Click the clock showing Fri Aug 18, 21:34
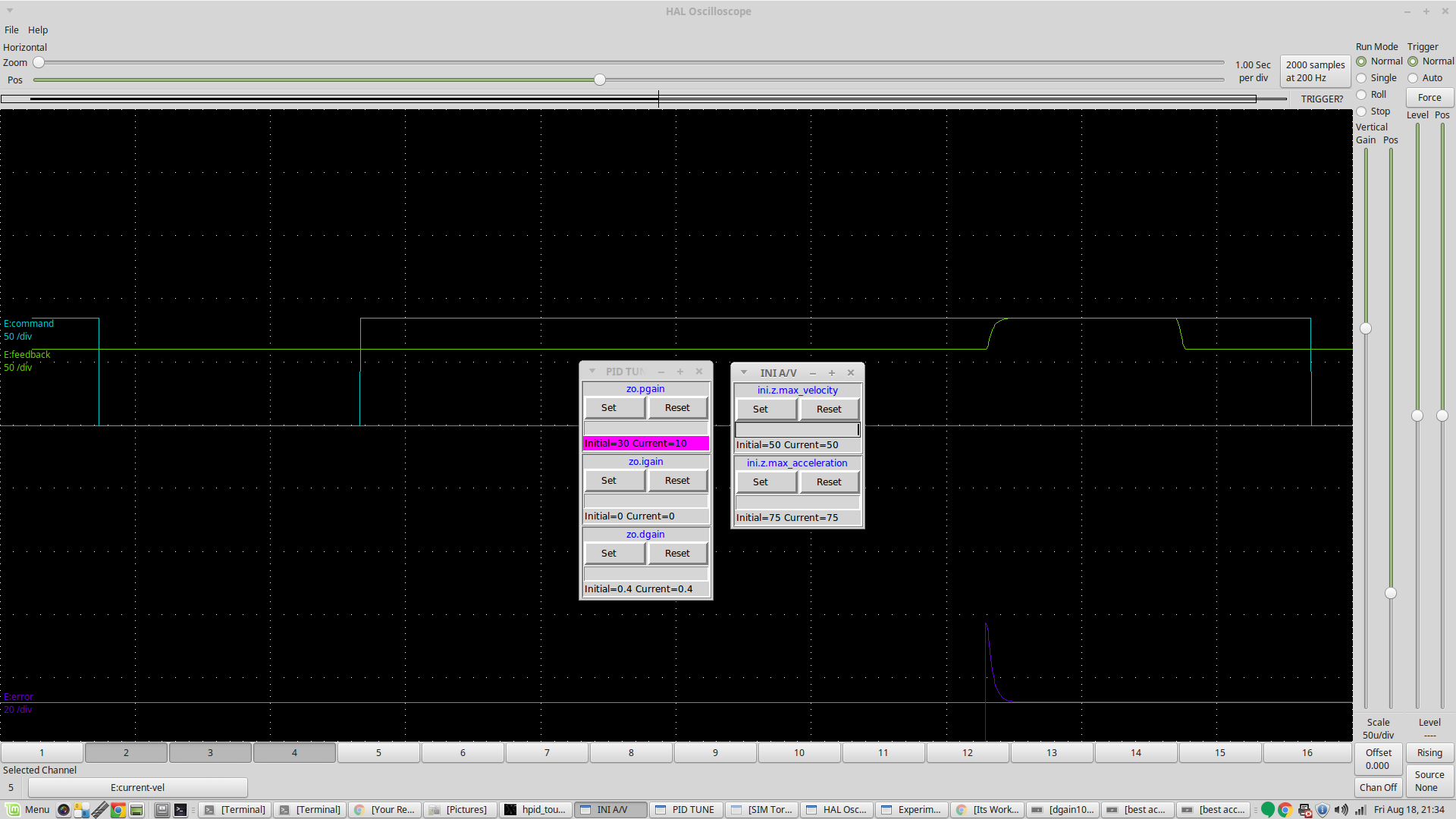 (x=1409, y=810)
